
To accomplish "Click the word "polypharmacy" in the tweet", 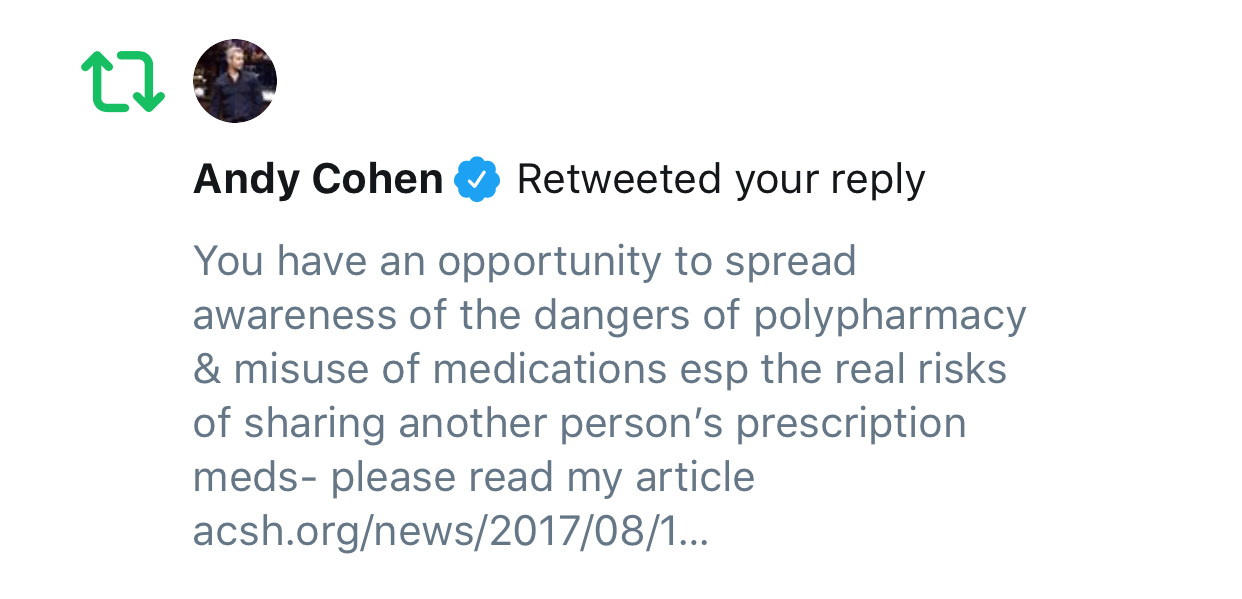I will [890, 316].
